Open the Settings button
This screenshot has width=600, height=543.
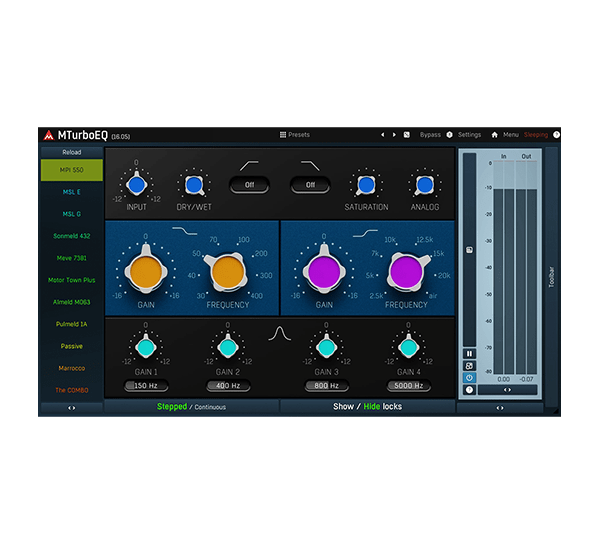pos(469,135)
